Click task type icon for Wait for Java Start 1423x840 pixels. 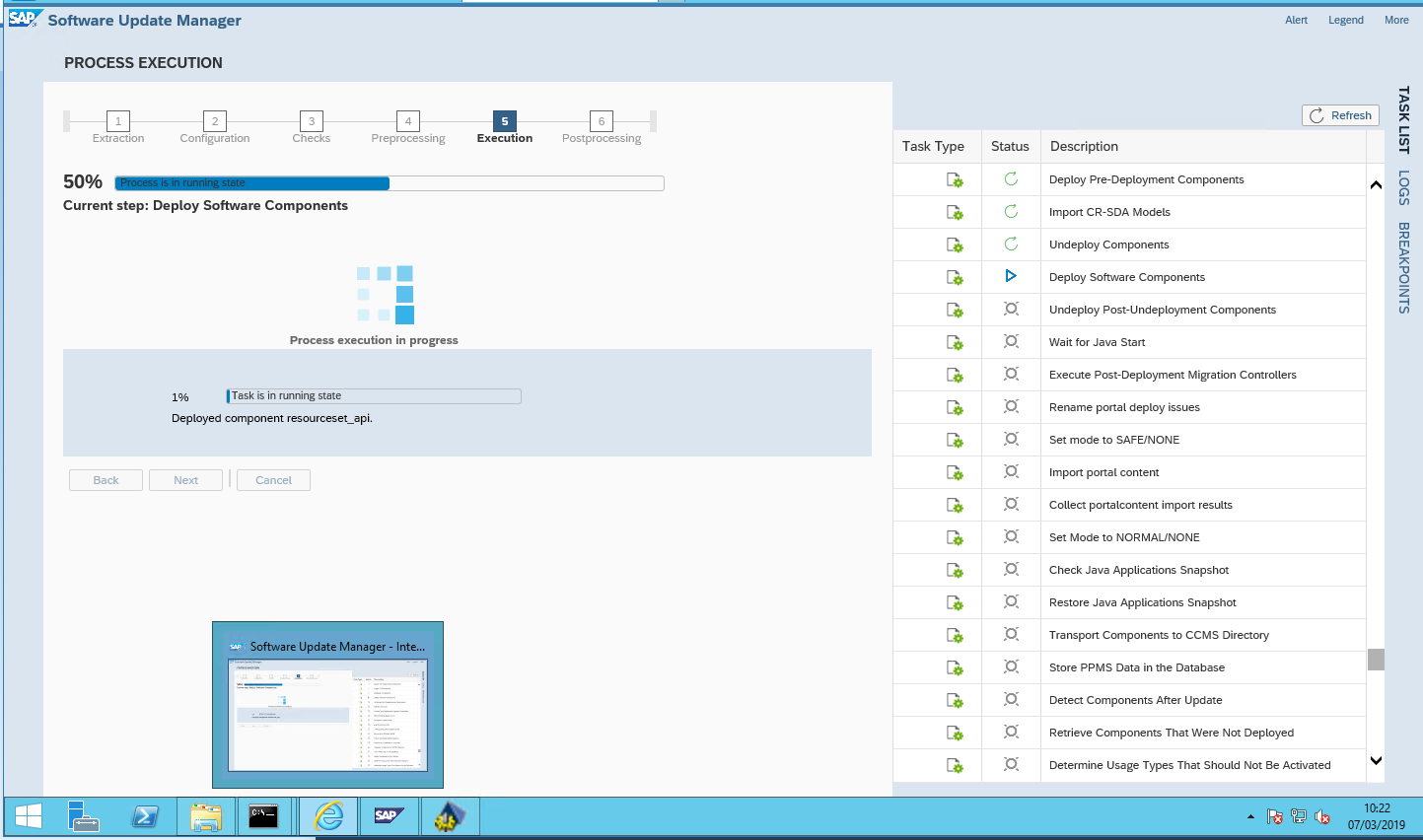click(x=955, y=343)
